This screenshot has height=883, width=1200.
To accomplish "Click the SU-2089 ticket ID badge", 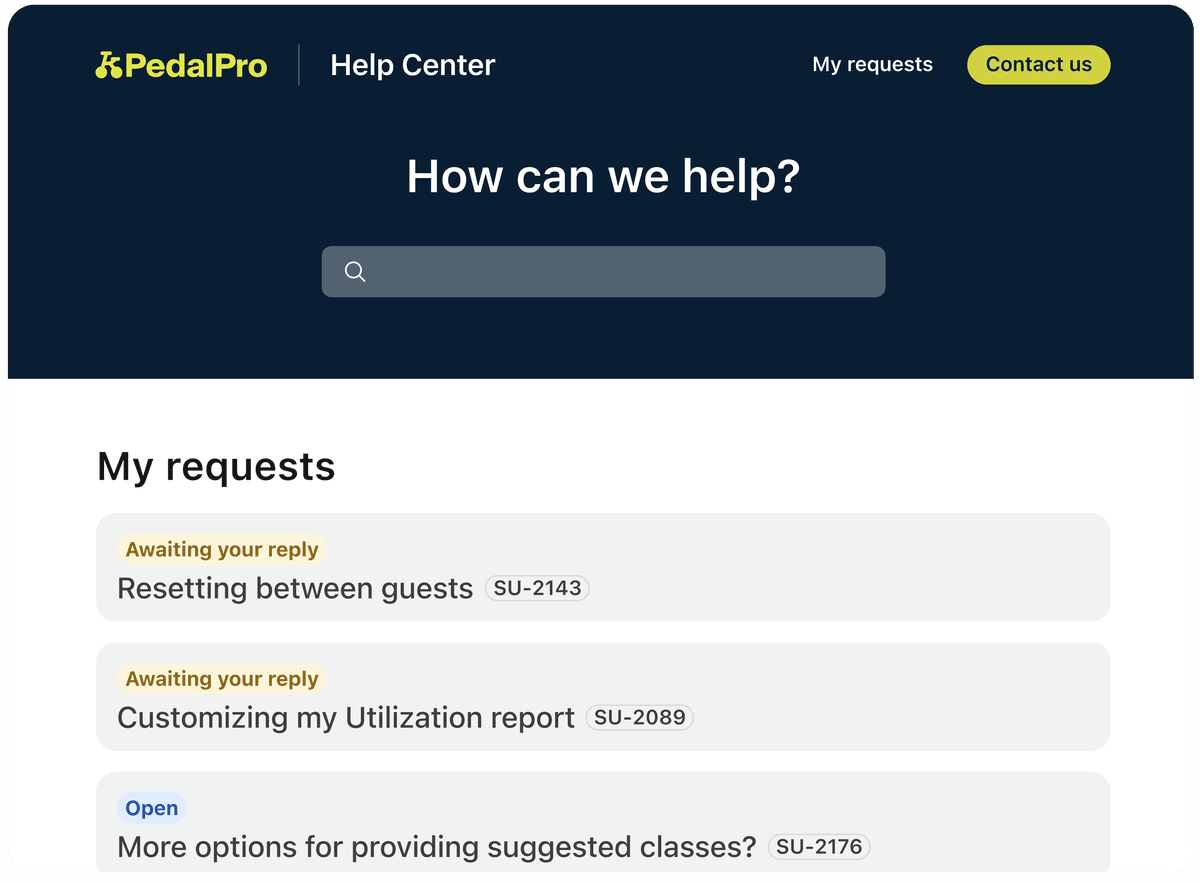I will pyautogui.click(x=639, y=717).
